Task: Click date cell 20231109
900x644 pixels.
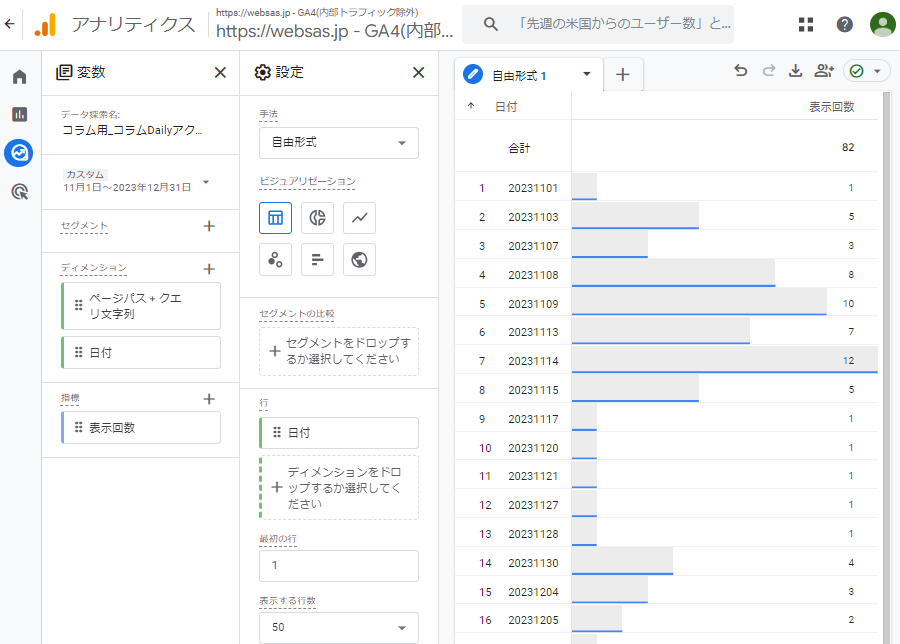Action: point(533,304)
